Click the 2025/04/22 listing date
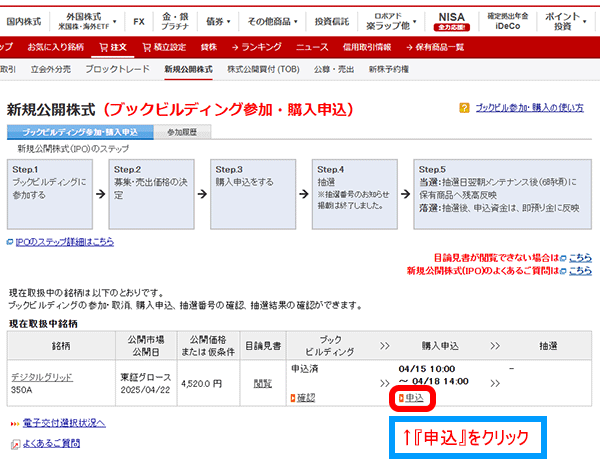Image resolution: width=600 pixels, height=460 pixels. tap(145, 390)
